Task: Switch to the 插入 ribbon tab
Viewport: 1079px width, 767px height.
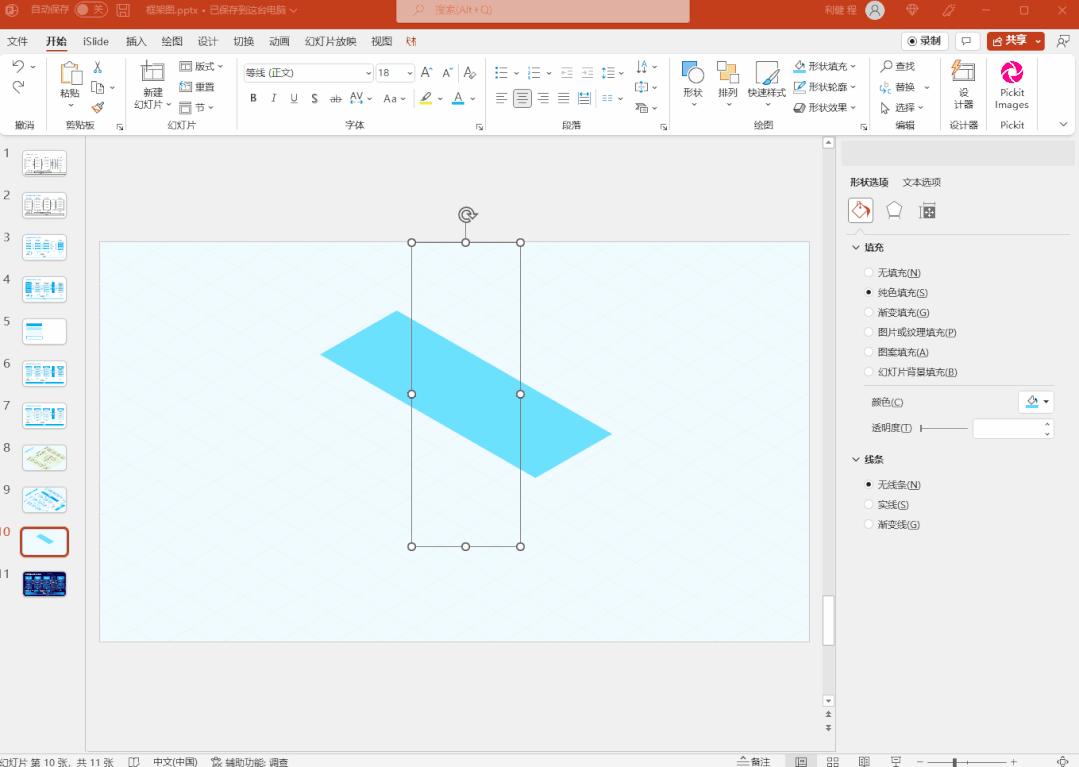Action: coord(135,41)
